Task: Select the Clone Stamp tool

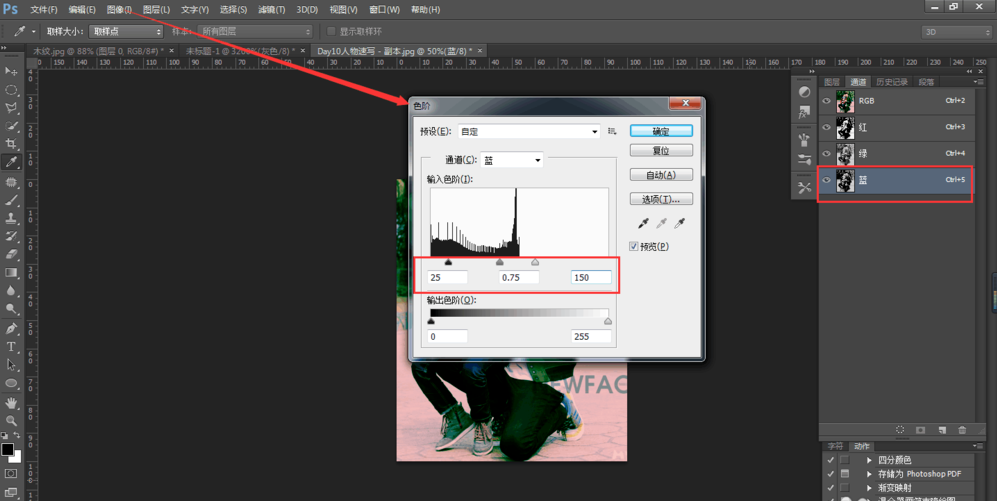Action: coord(11,218)
